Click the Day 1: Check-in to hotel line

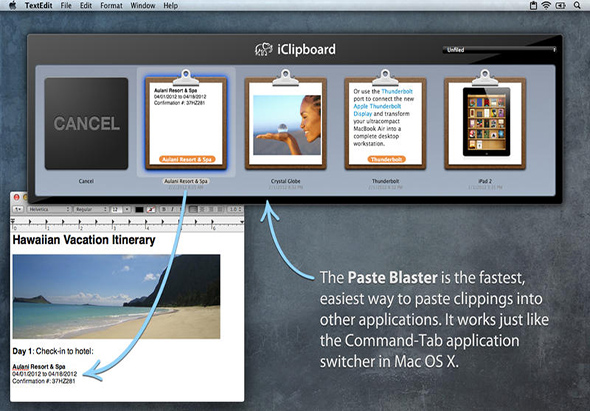(x=53, y=351)
